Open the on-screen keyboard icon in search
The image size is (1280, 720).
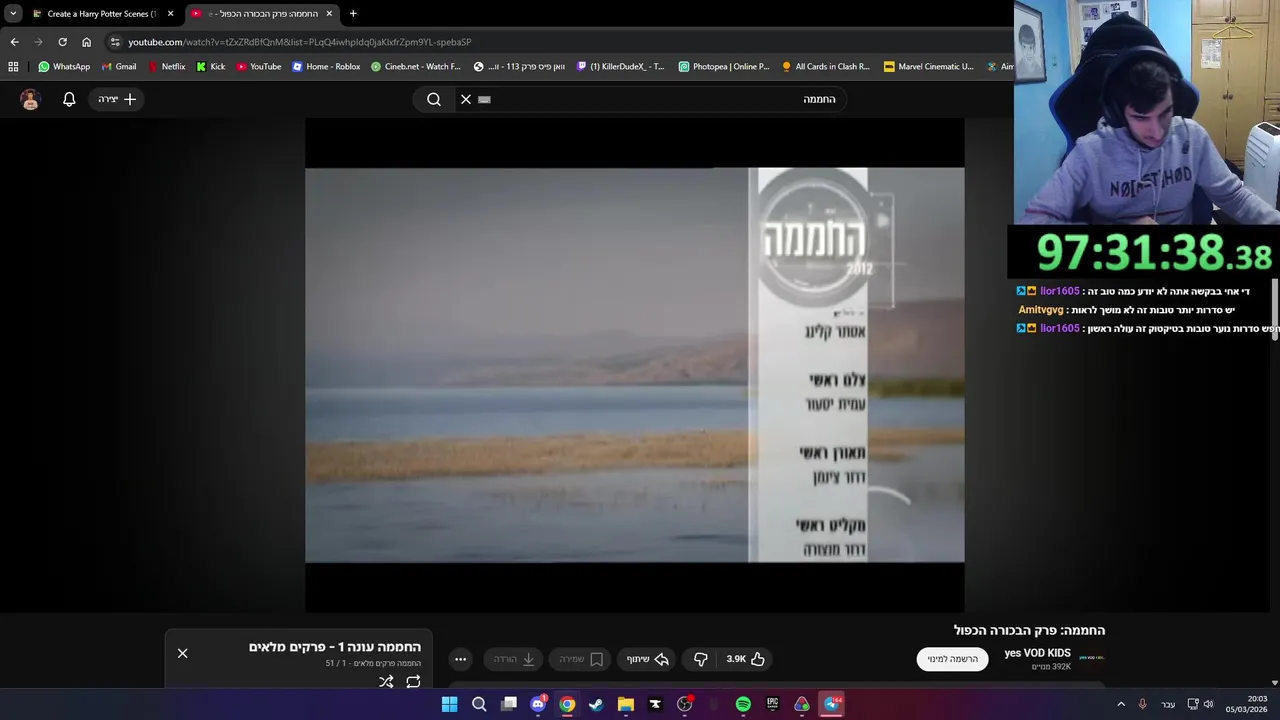tap(485, 99)
